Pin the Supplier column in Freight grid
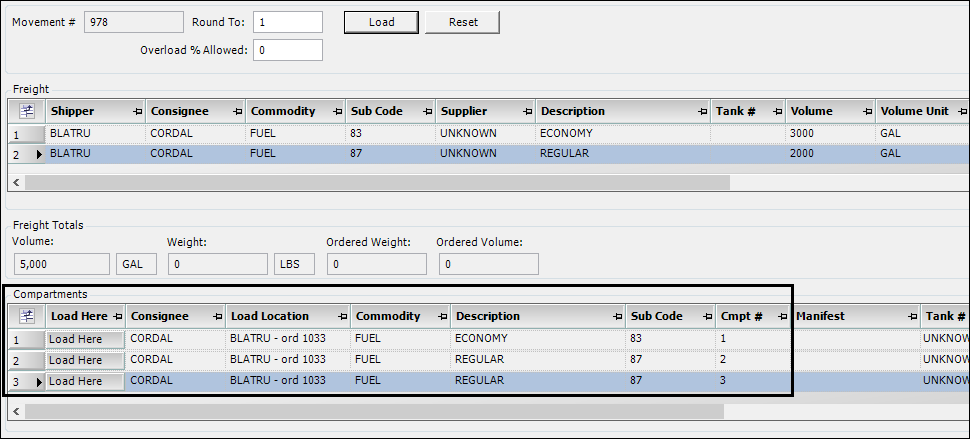Viewport: 970px width, 439px height. 527,111
